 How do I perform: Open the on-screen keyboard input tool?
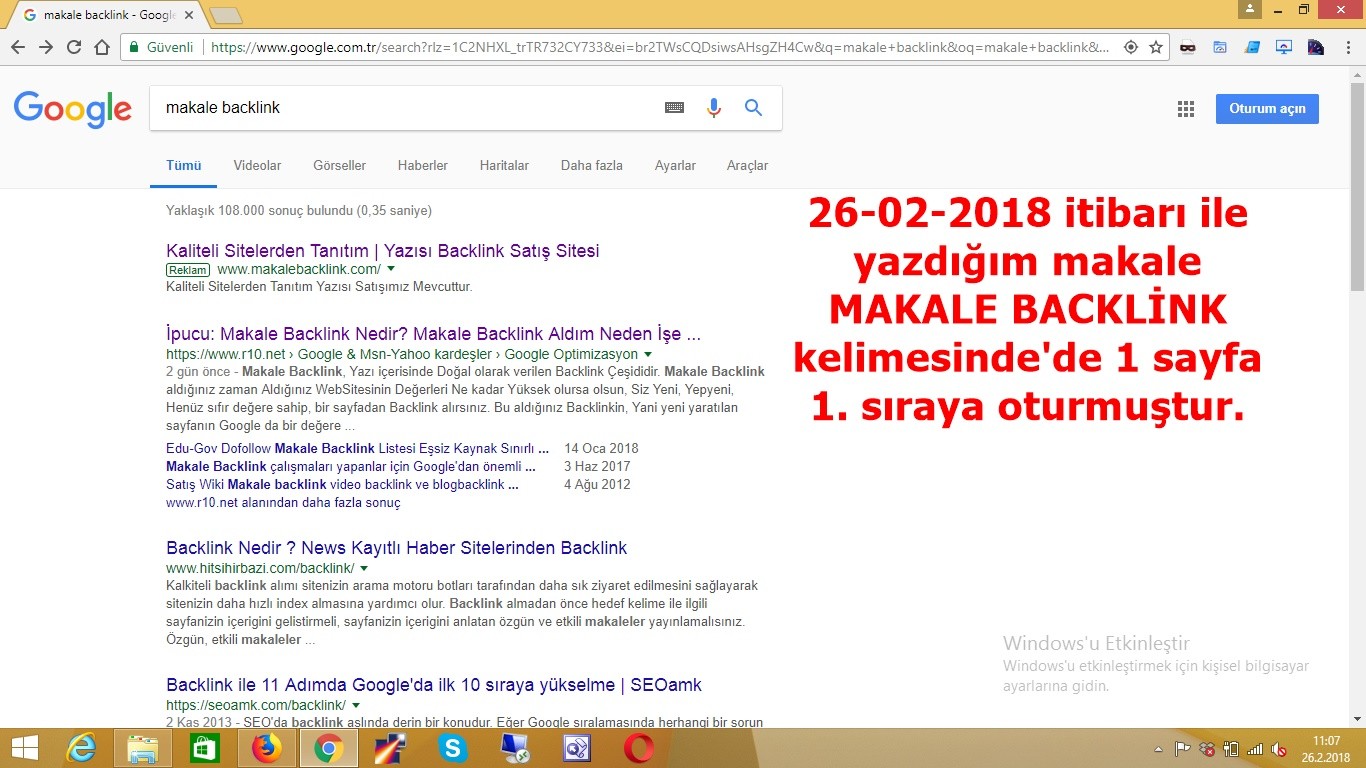coord(675,108)
